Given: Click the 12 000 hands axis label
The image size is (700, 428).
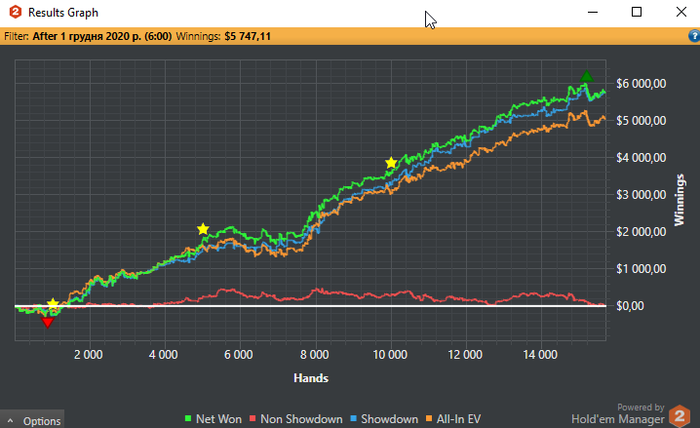Looking at the screenshot, I should [x=465, y=355].
